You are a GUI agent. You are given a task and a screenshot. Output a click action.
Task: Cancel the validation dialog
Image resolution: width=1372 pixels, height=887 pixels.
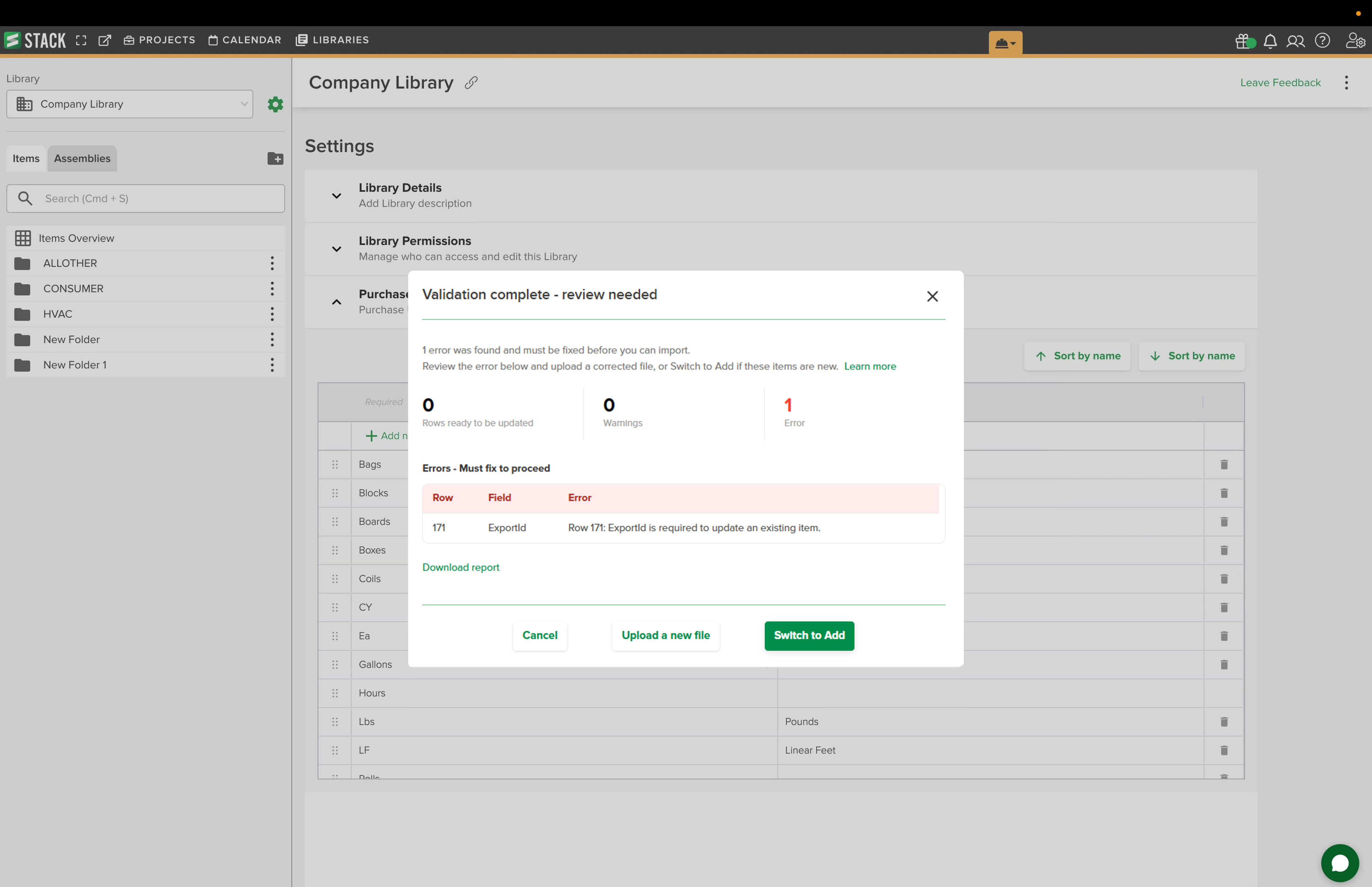(540, 635)
